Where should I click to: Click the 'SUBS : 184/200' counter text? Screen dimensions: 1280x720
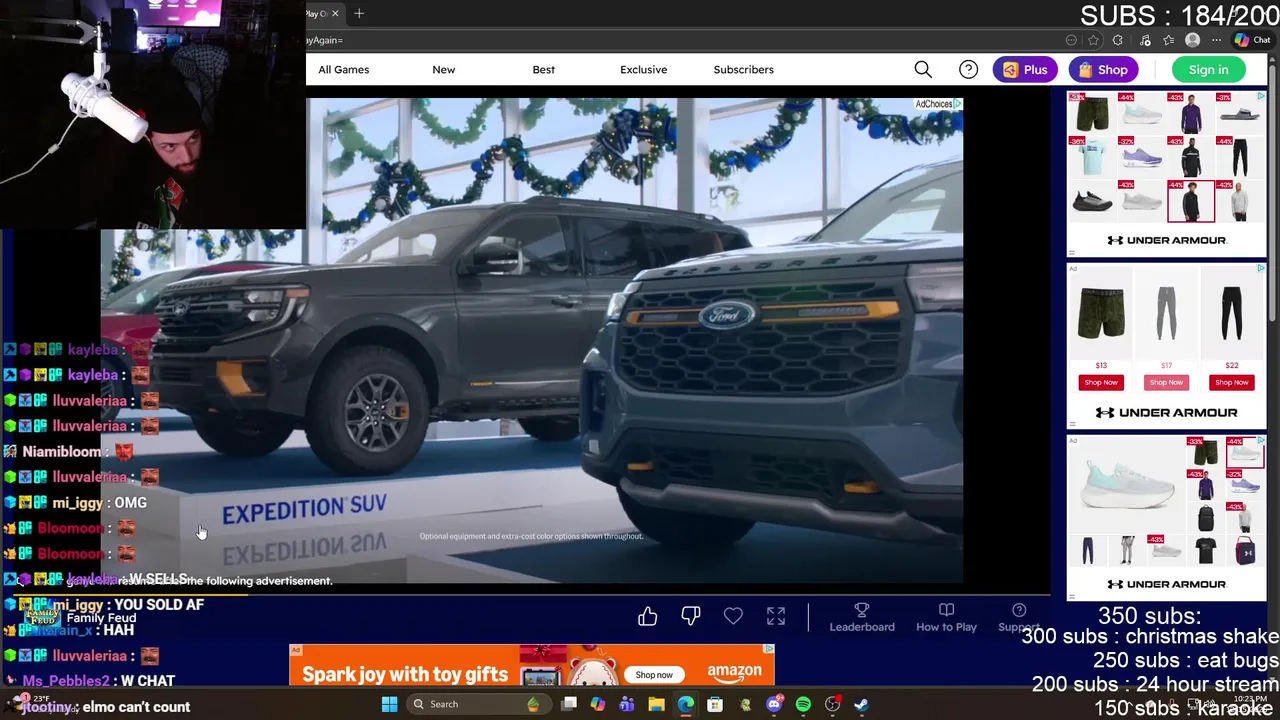(x=1179, y=16)
